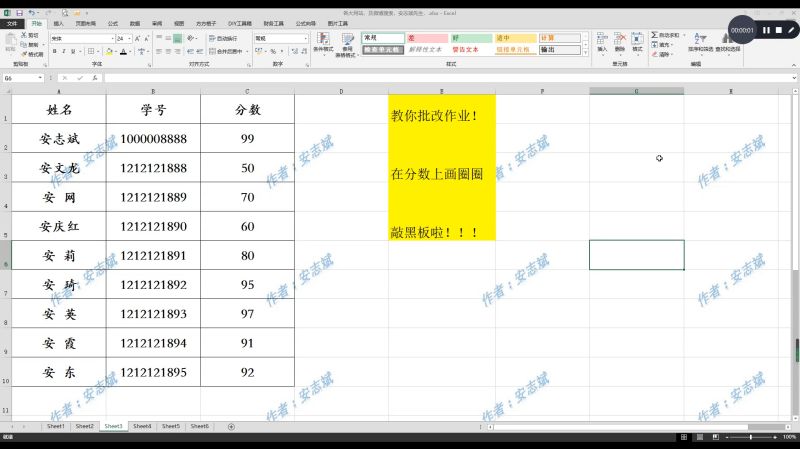This screenshot has height=449, width=800.
Task: Open the font size 24 dropdown
Action: [130, 38]
